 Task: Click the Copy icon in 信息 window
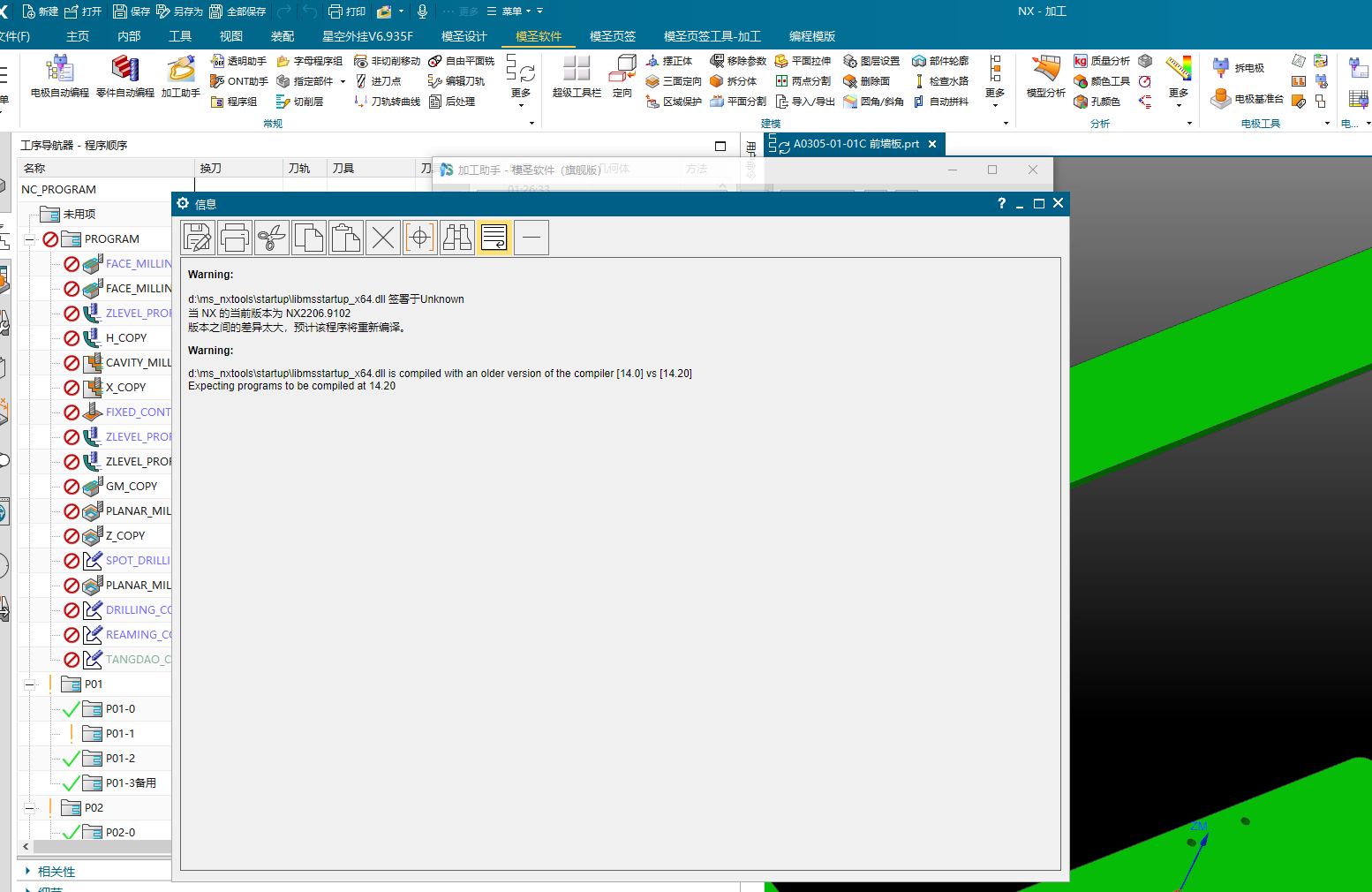click(309, 238)
